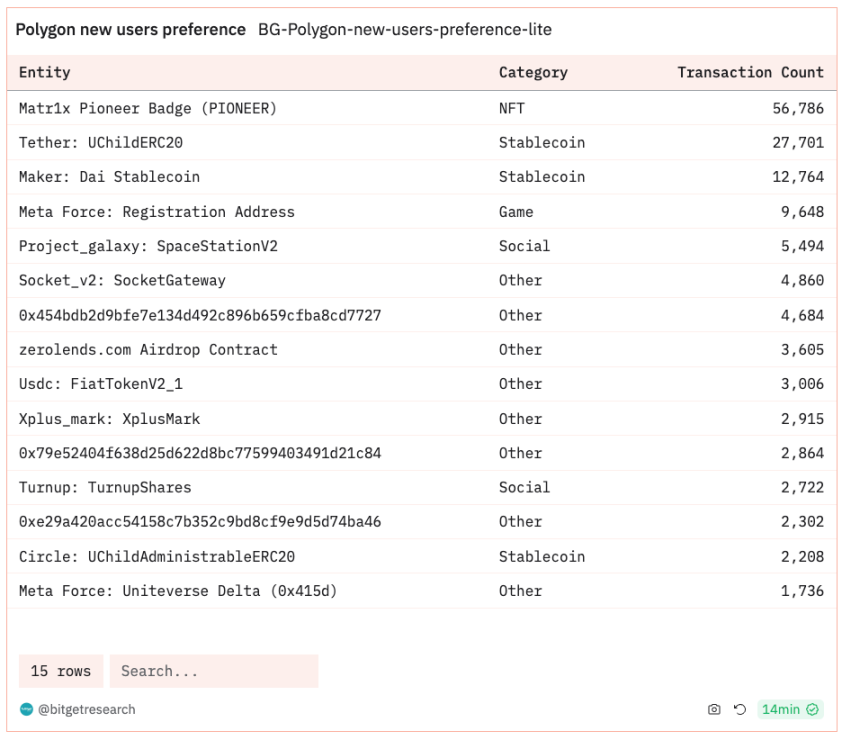Image resolution: width=842 pixels, height=740 pixels.
Task: Open BG-Polygon-new-users-preference-lite query link
Action: tap(404, 29)
